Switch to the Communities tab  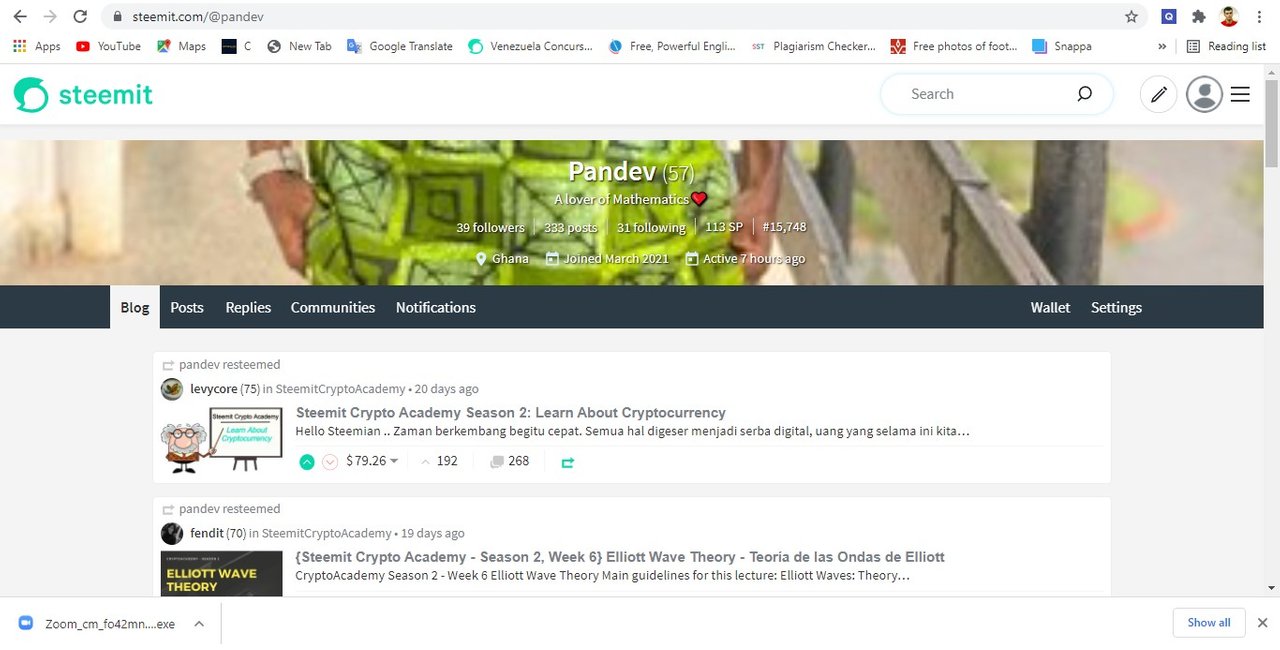coord(333,307)
